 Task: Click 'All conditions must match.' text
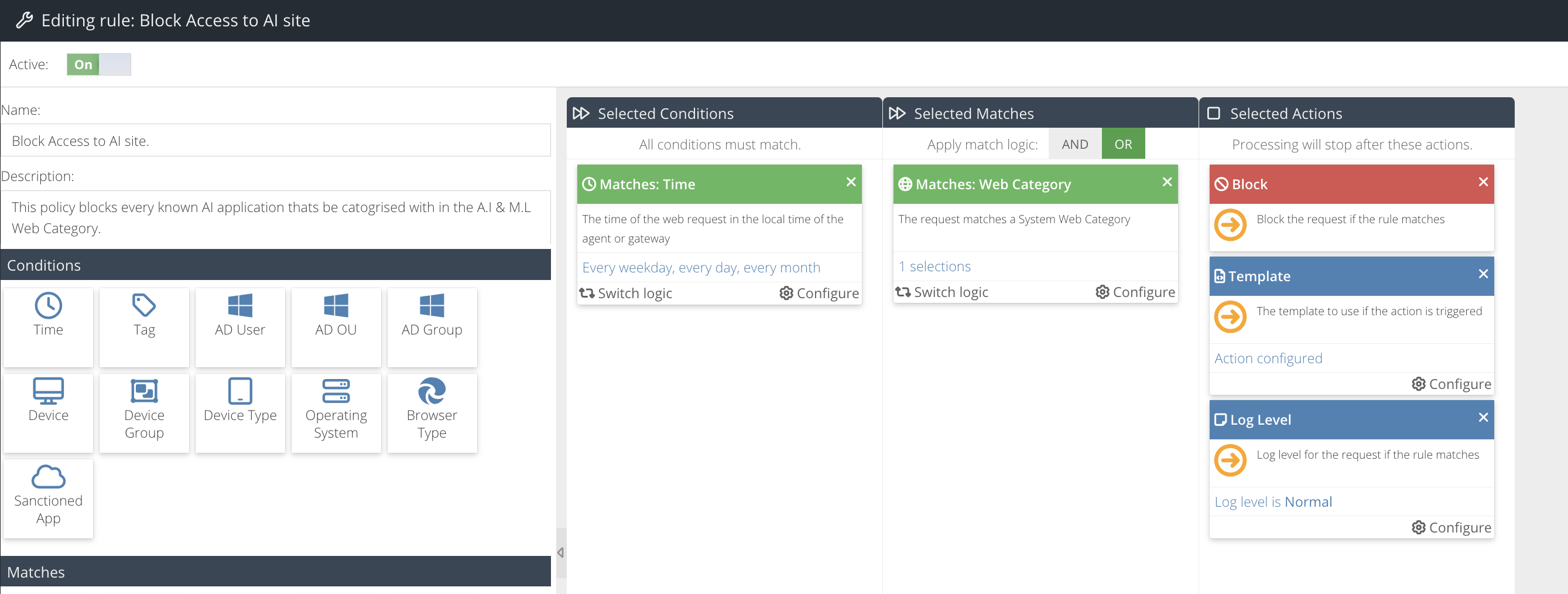720,144
